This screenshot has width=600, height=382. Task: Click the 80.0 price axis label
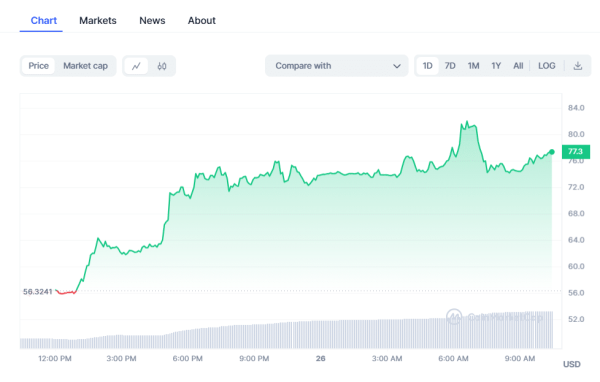[576, 134]
